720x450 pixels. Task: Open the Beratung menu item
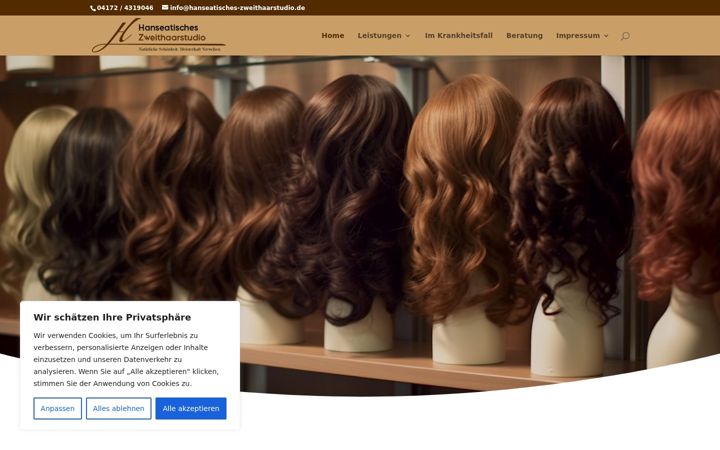coord(524,35)
